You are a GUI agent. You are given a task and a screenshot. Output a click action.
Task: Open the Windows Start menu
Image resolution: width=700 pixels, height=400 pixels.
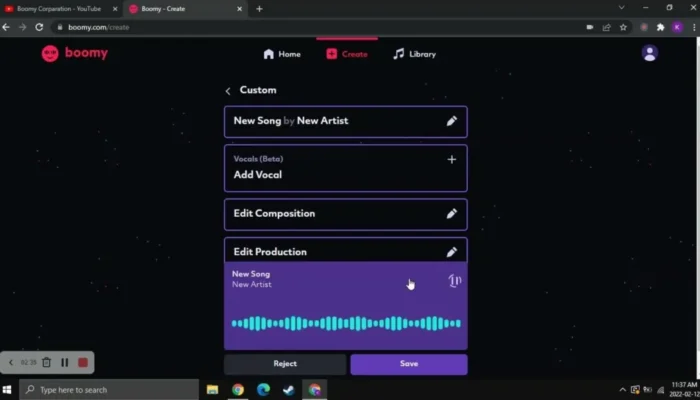tap(7, 390)
